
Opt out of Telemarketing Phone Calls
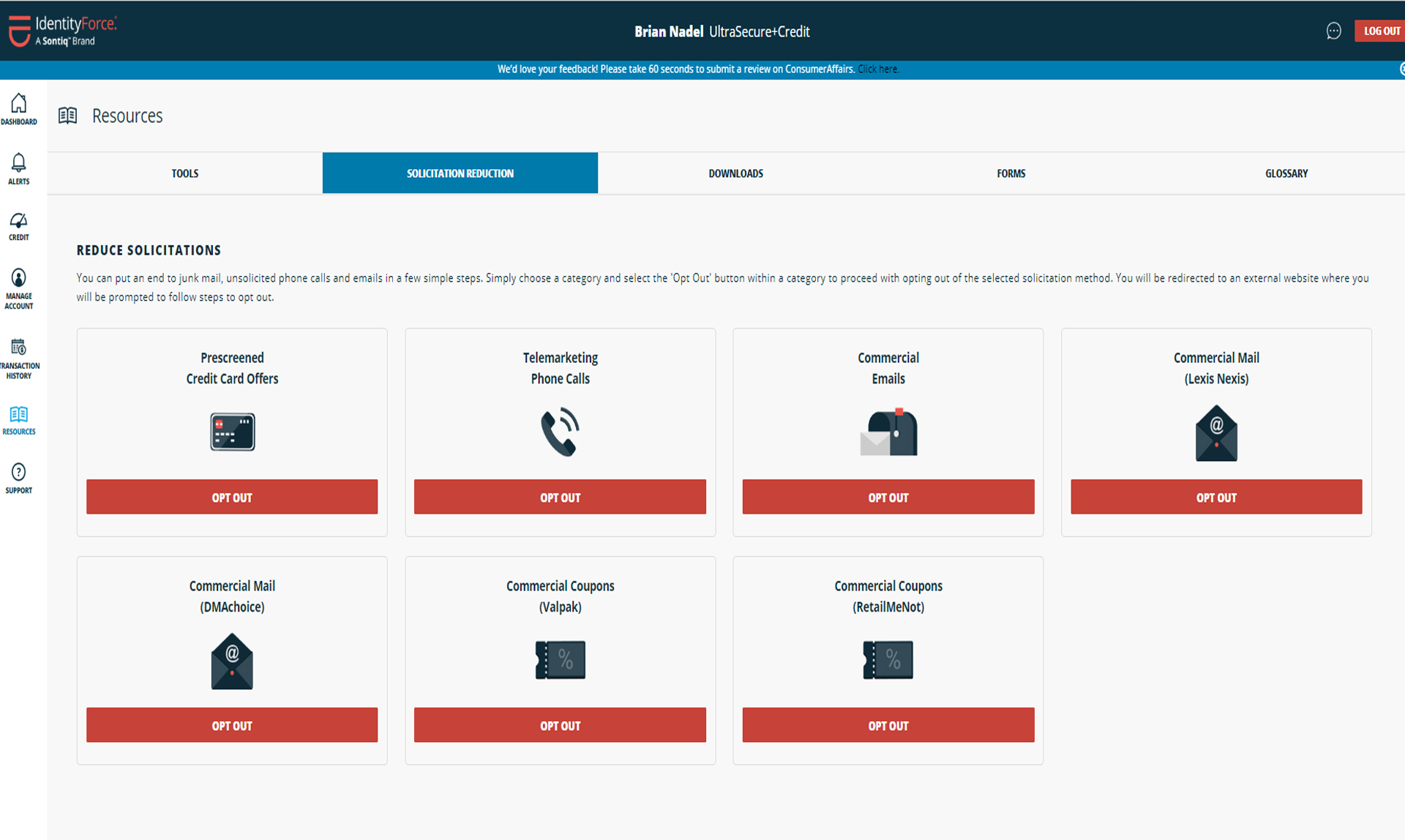pyautogui.click(x=560, y=497)
